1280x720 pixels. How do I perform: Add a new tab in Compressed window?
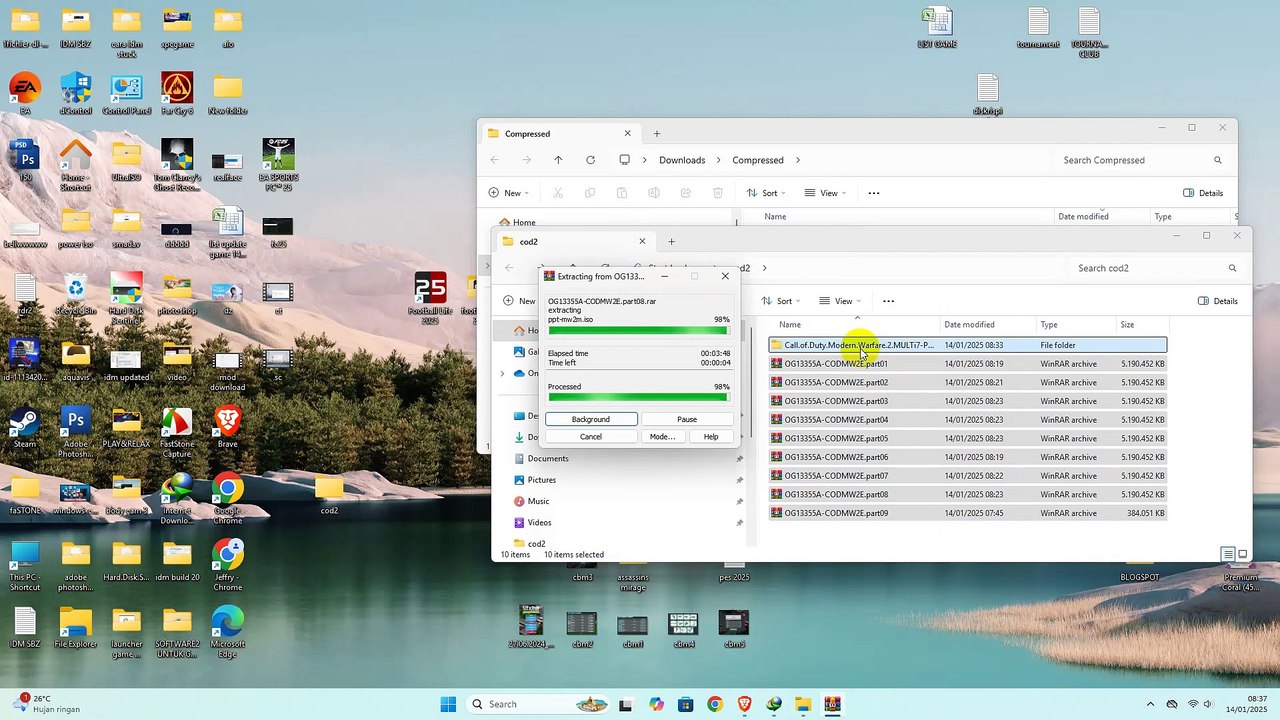[657, 134]
